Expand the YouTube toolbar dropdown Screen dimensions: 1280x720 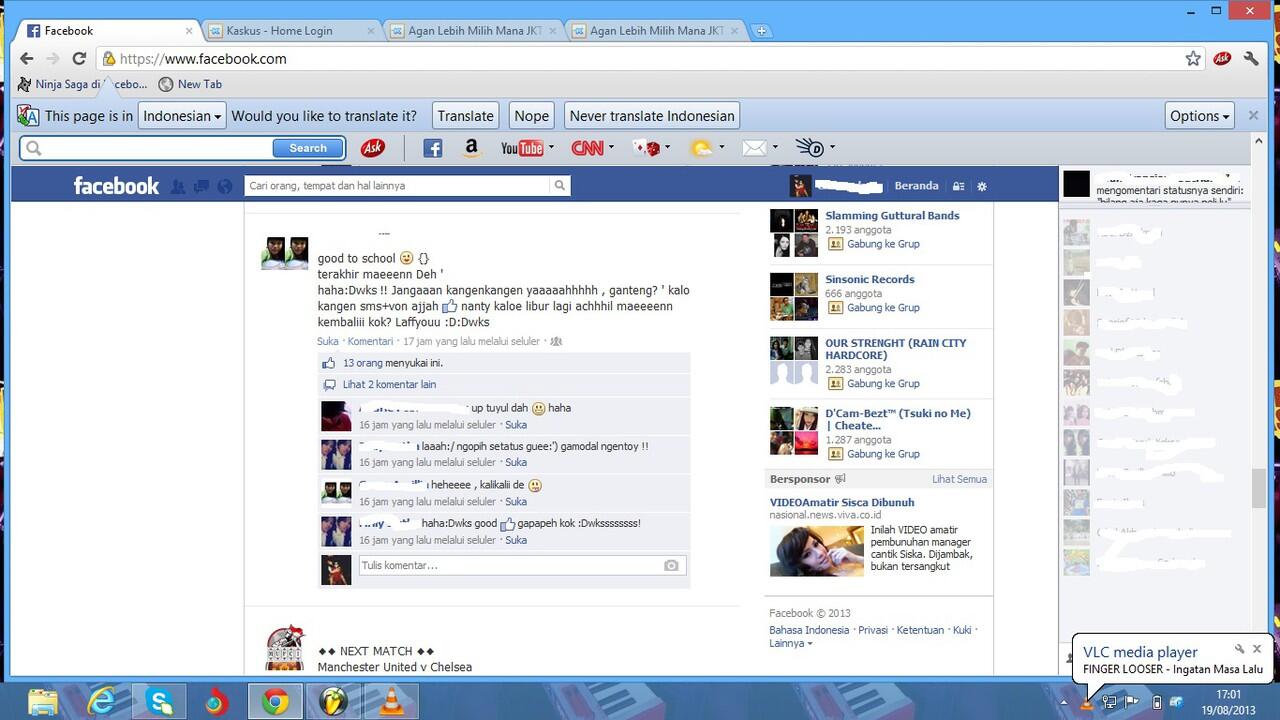click(551, 148)
